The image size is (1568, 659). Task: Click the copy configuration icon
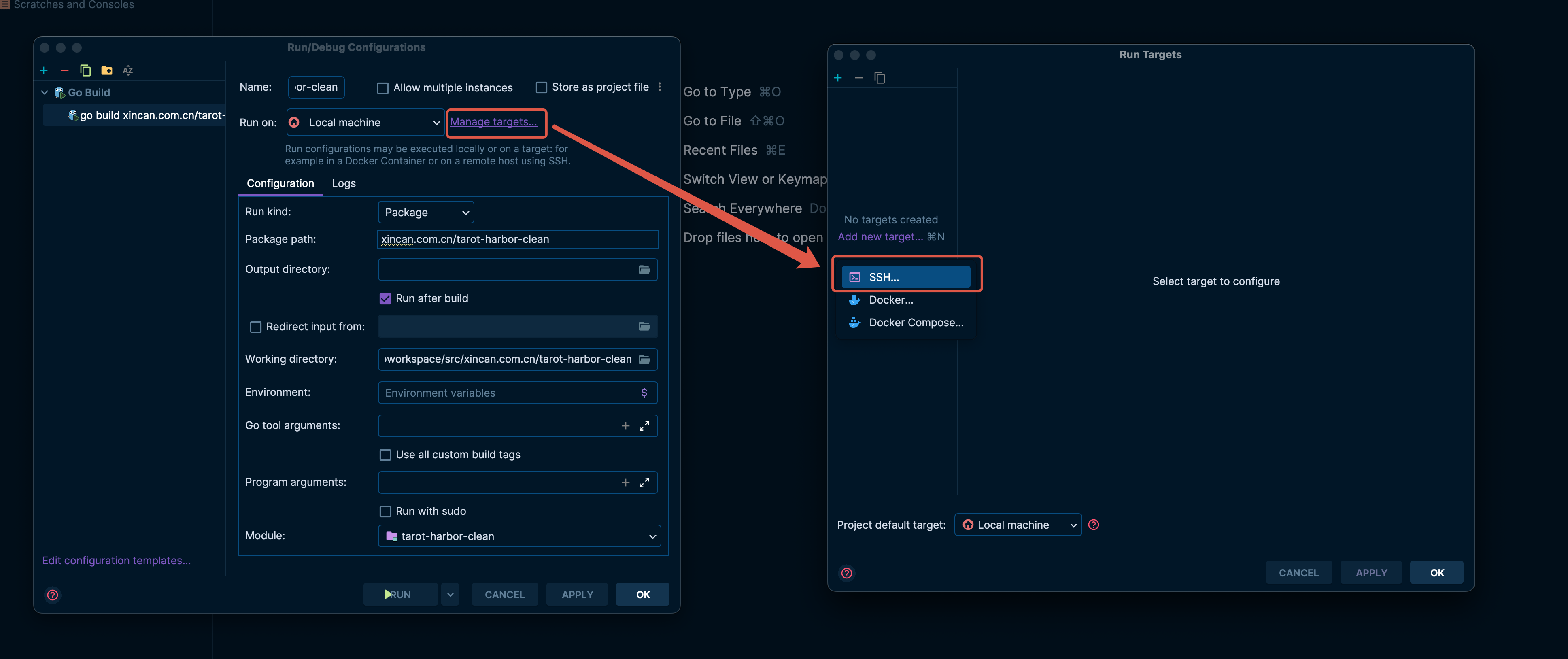pos(85,70)
